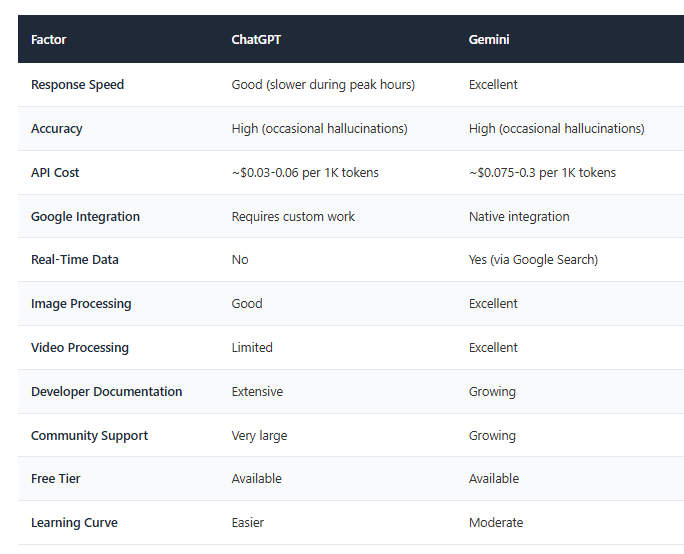This screenshot has height=554, width=684.
Task: Click the Free Tier row label
Action: pos(56,479)
